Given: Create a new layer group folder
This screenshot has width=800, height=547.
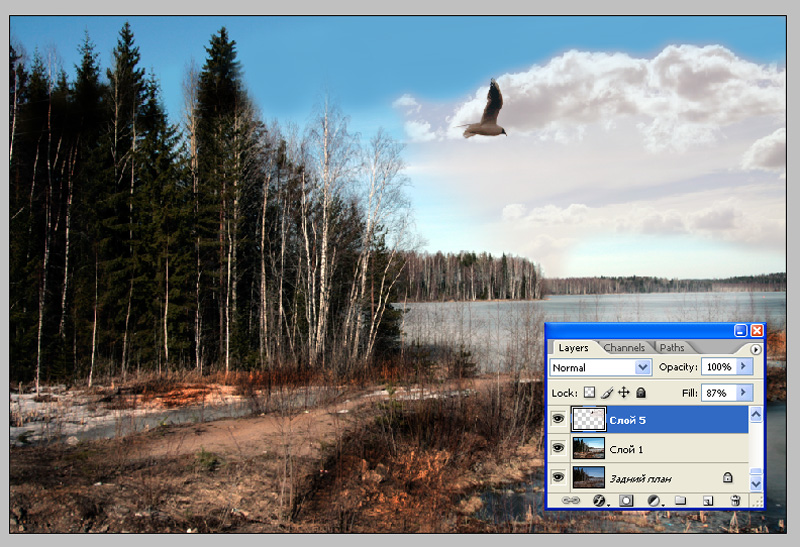Looking at the screenshot, I should coord(680,500).
